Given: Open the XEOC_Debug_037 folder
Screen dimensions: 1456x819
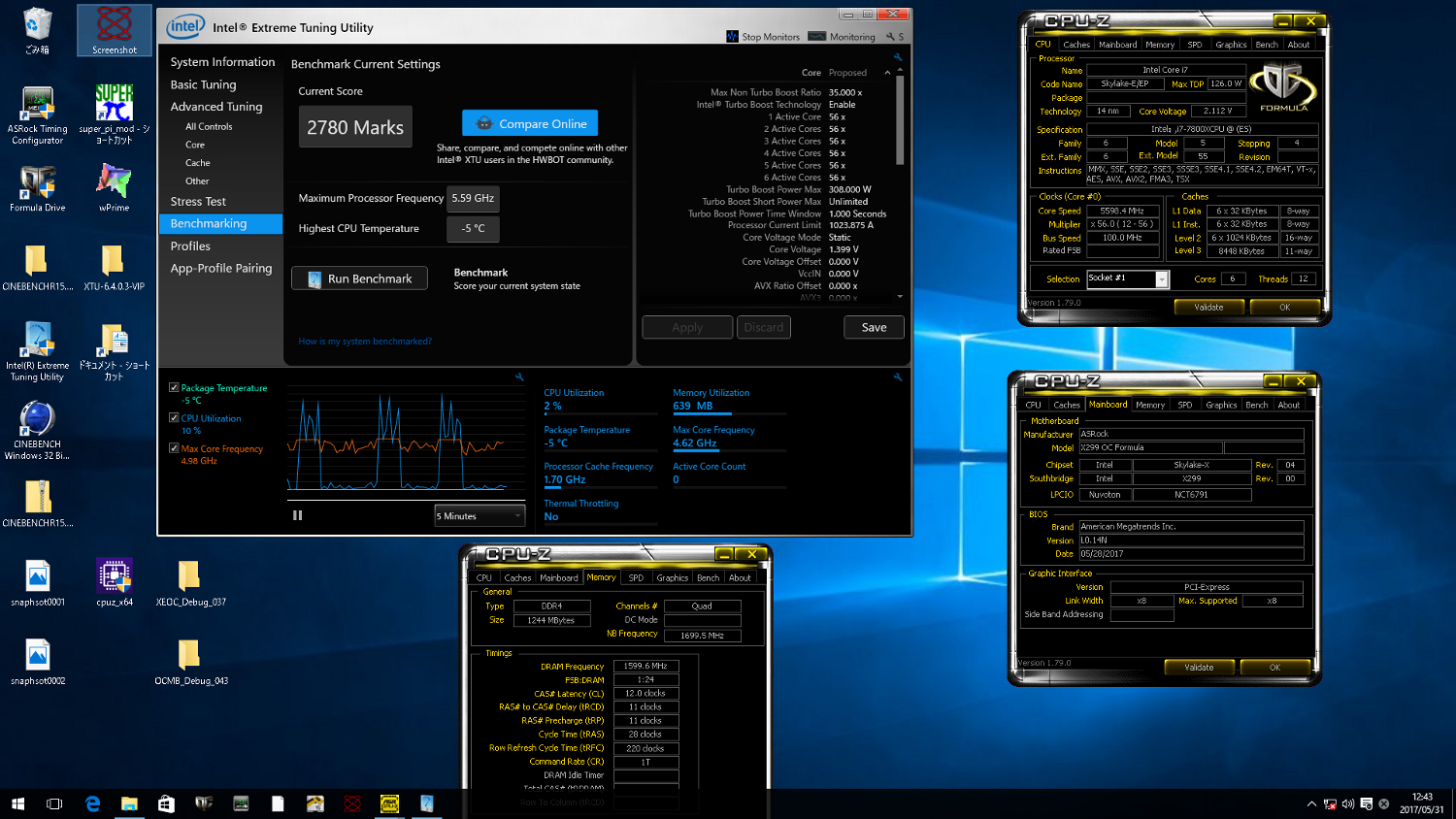Looking at the screenshot, I should pos(190,582).
